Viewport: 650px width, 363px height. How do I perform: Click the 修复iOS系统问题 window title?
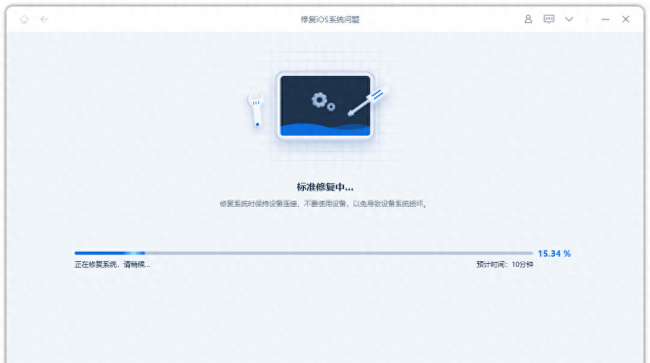click(330, 19)
